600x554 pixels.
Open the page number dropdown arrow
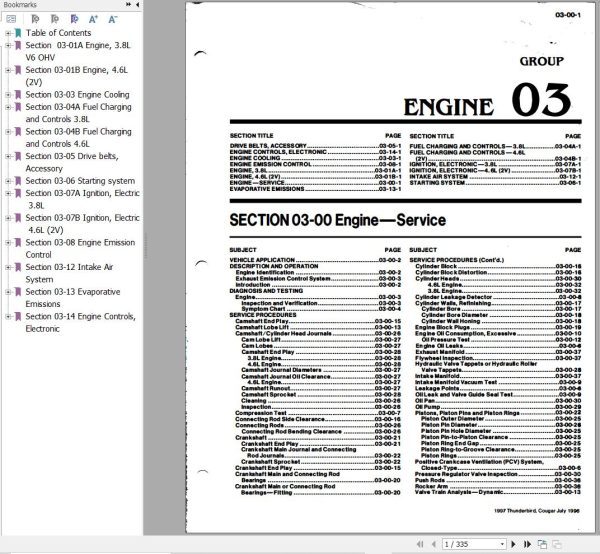pyautogui.click(x=502, y=544)
